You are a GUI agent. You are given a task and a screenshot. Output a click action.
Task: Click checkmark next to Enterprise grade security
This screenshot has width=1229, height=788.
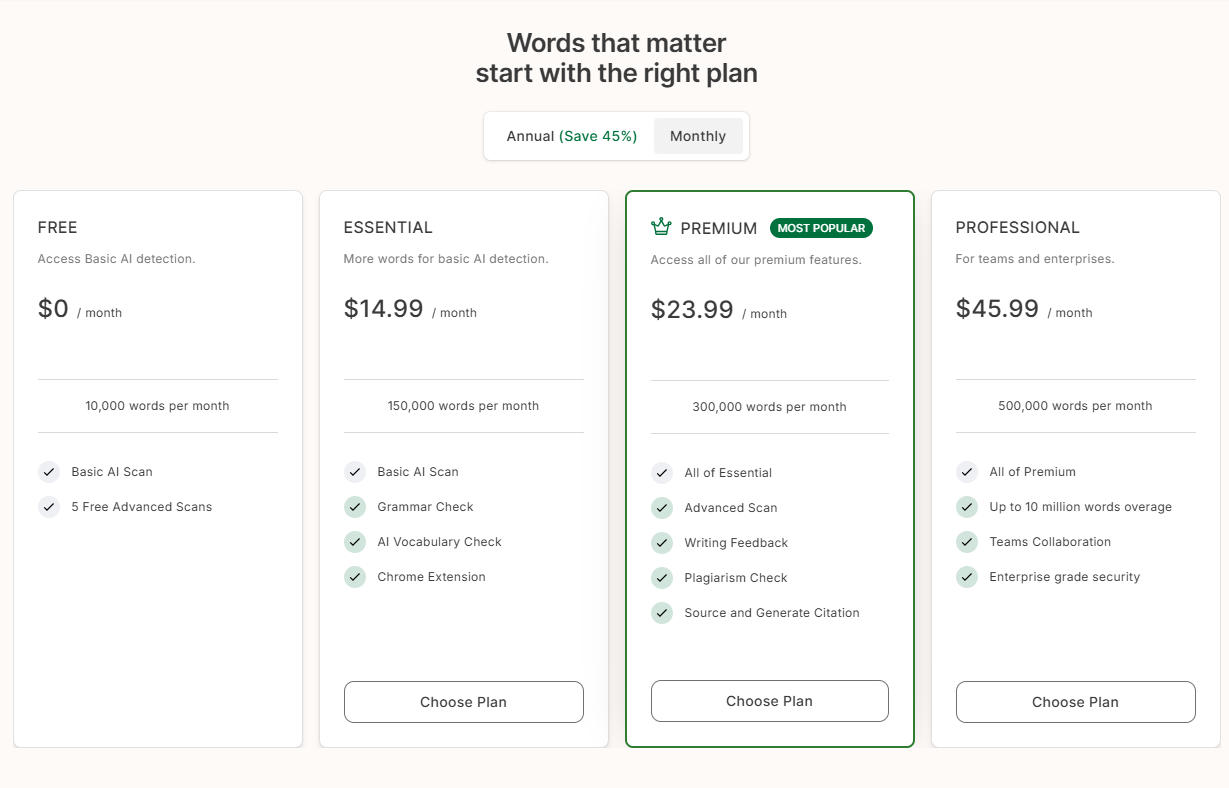coord(967,577)
